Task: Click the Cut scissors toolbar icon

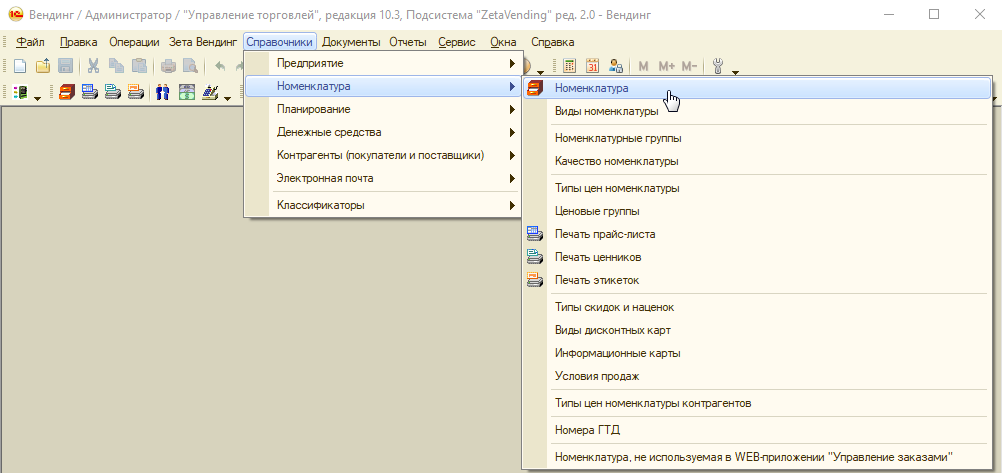Action: (94, 66)
